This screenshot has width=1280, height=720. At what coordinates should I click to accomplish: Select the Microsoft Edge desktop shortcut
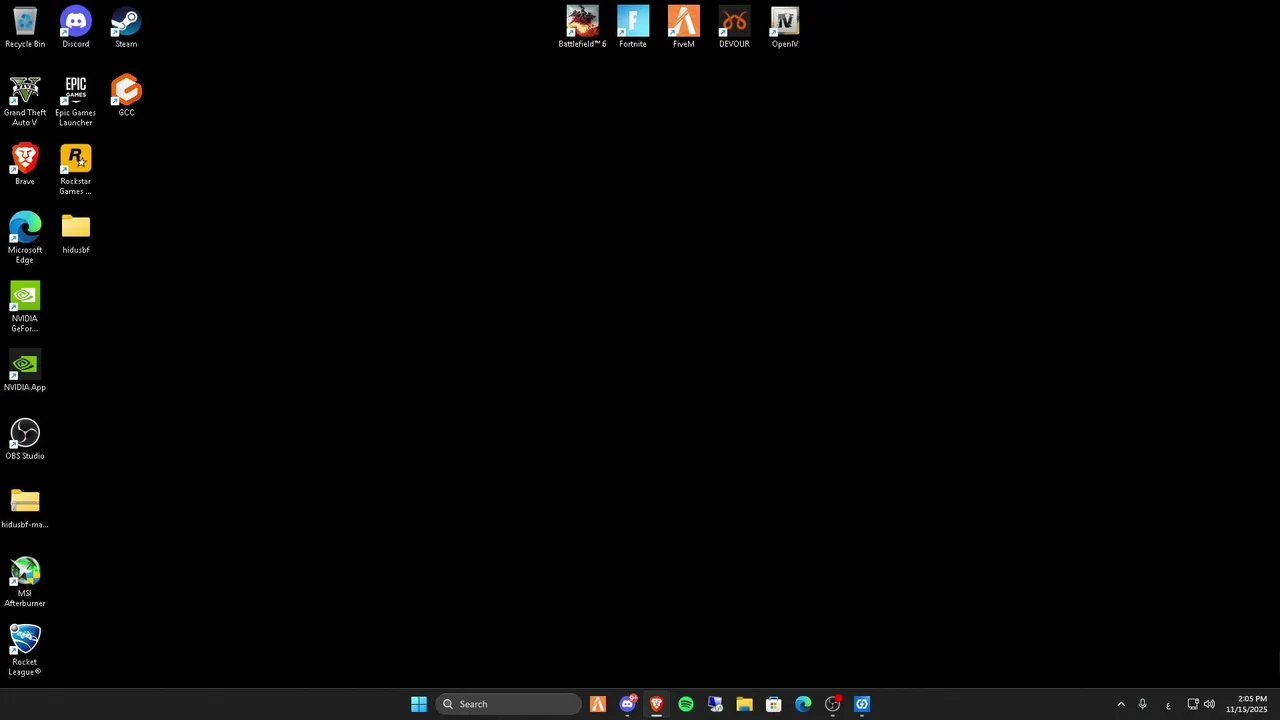click(x=25, y=238)
